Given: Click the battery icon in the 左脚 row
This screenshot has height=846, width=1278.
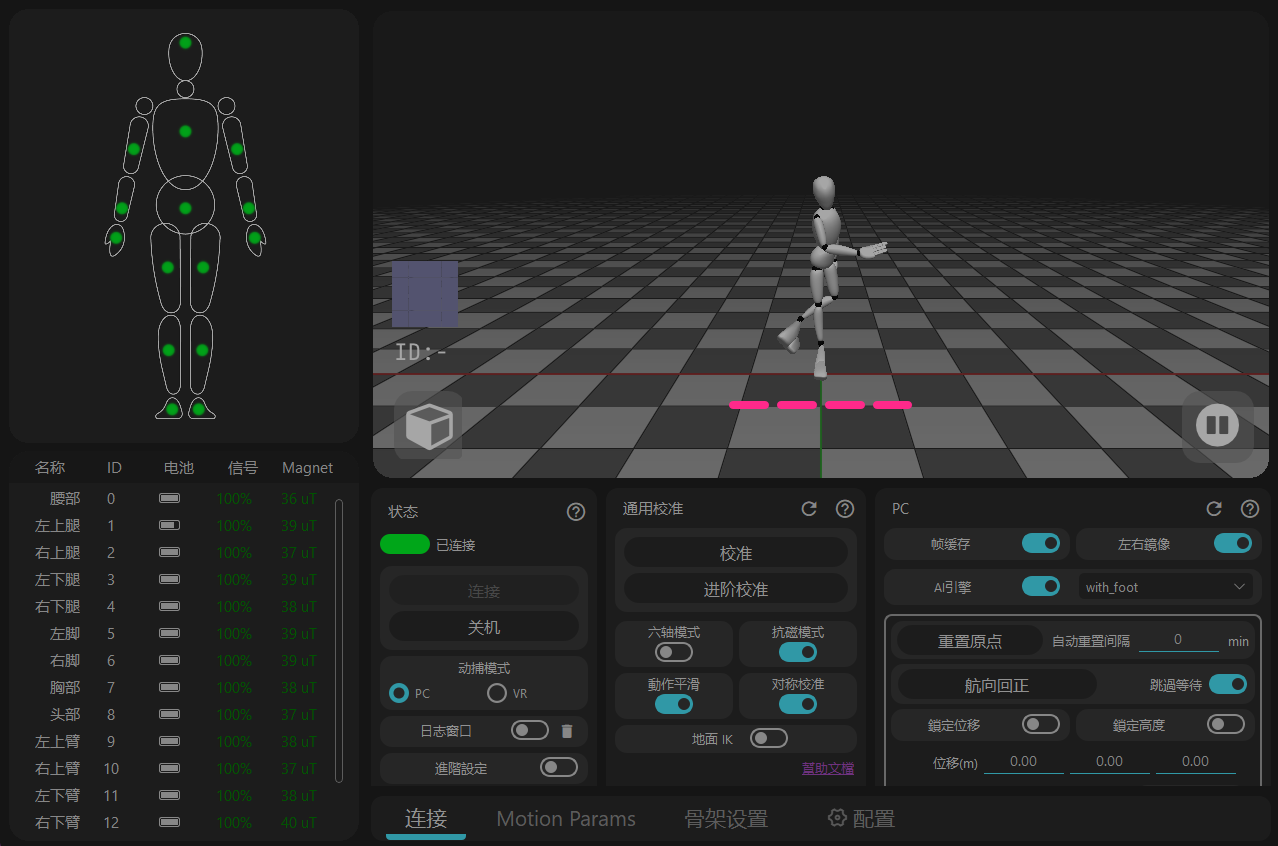Looking at the screenshot, I should click(169, 633).
